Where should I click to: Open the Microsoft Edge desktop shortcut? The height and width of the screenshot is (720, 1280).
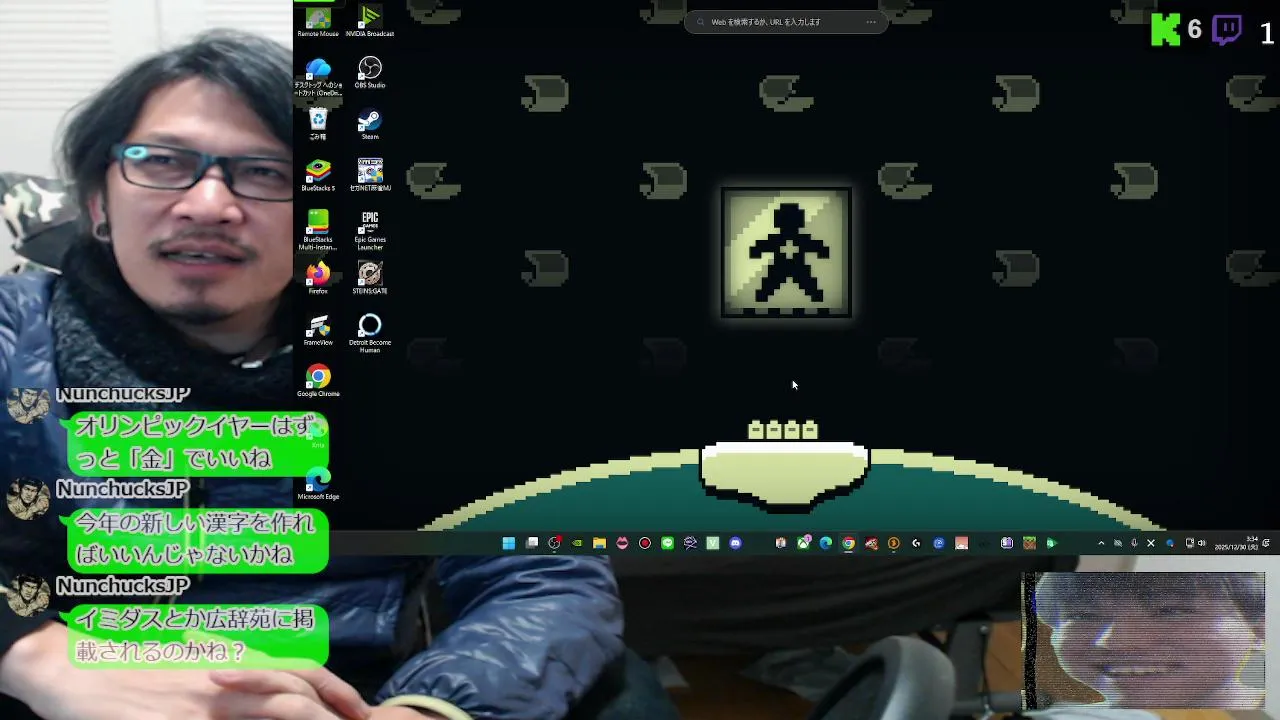[318, 484]
